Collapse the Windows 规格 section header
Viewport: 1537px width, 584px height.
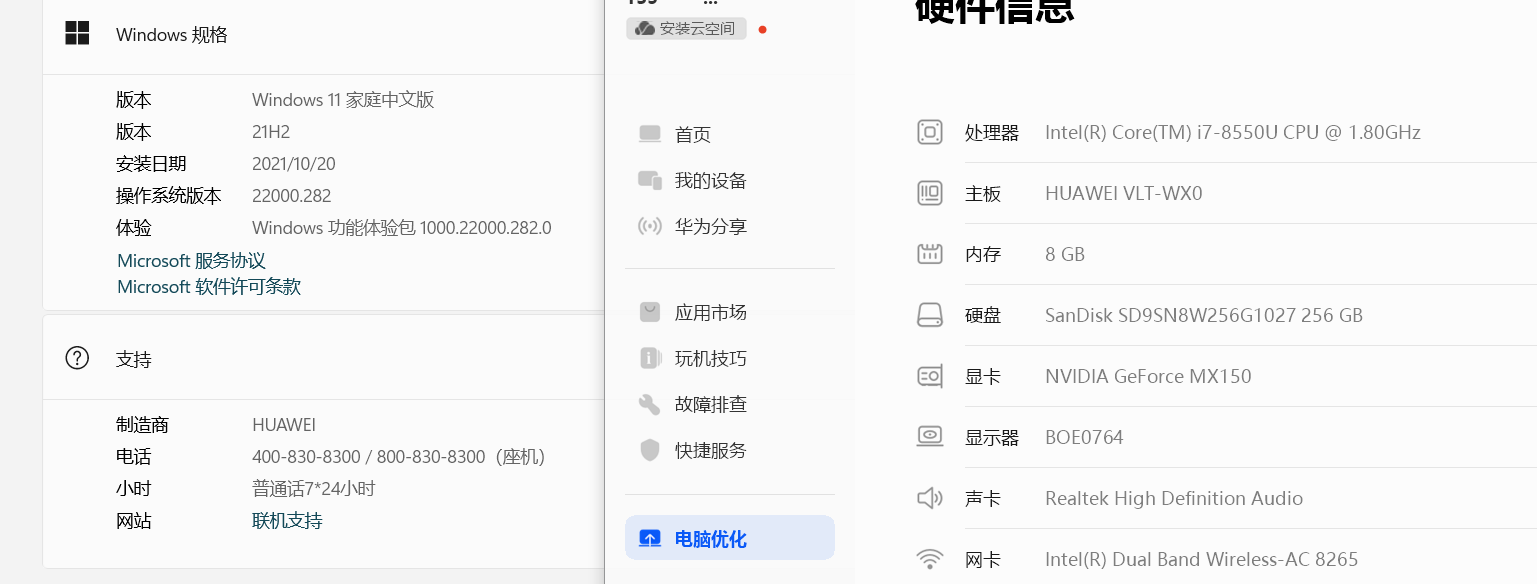(323, 34)
